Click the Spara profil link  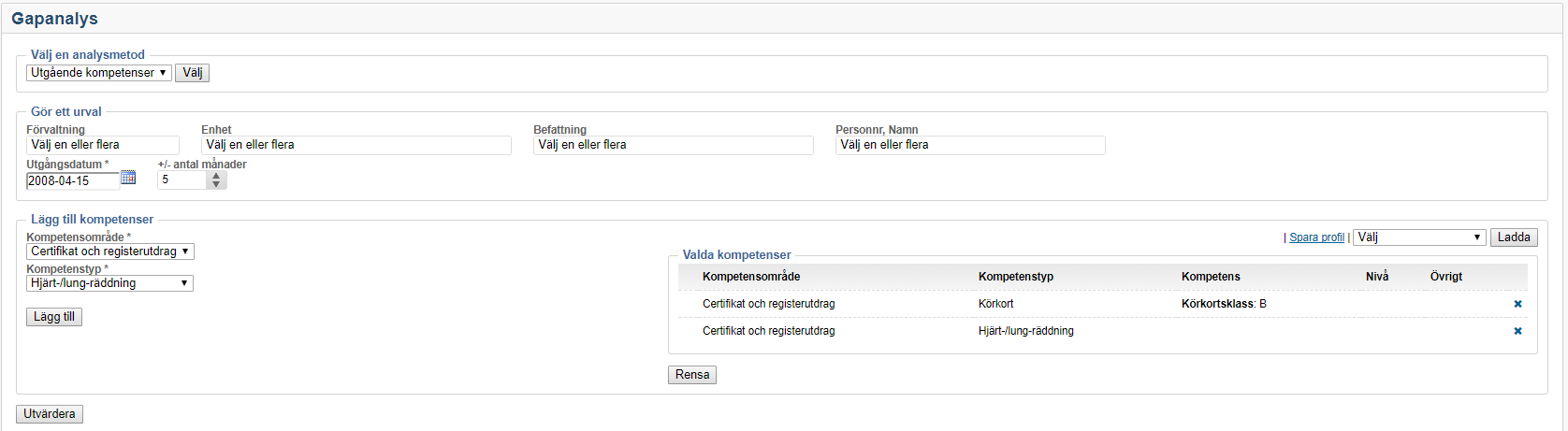(1316, 237)
